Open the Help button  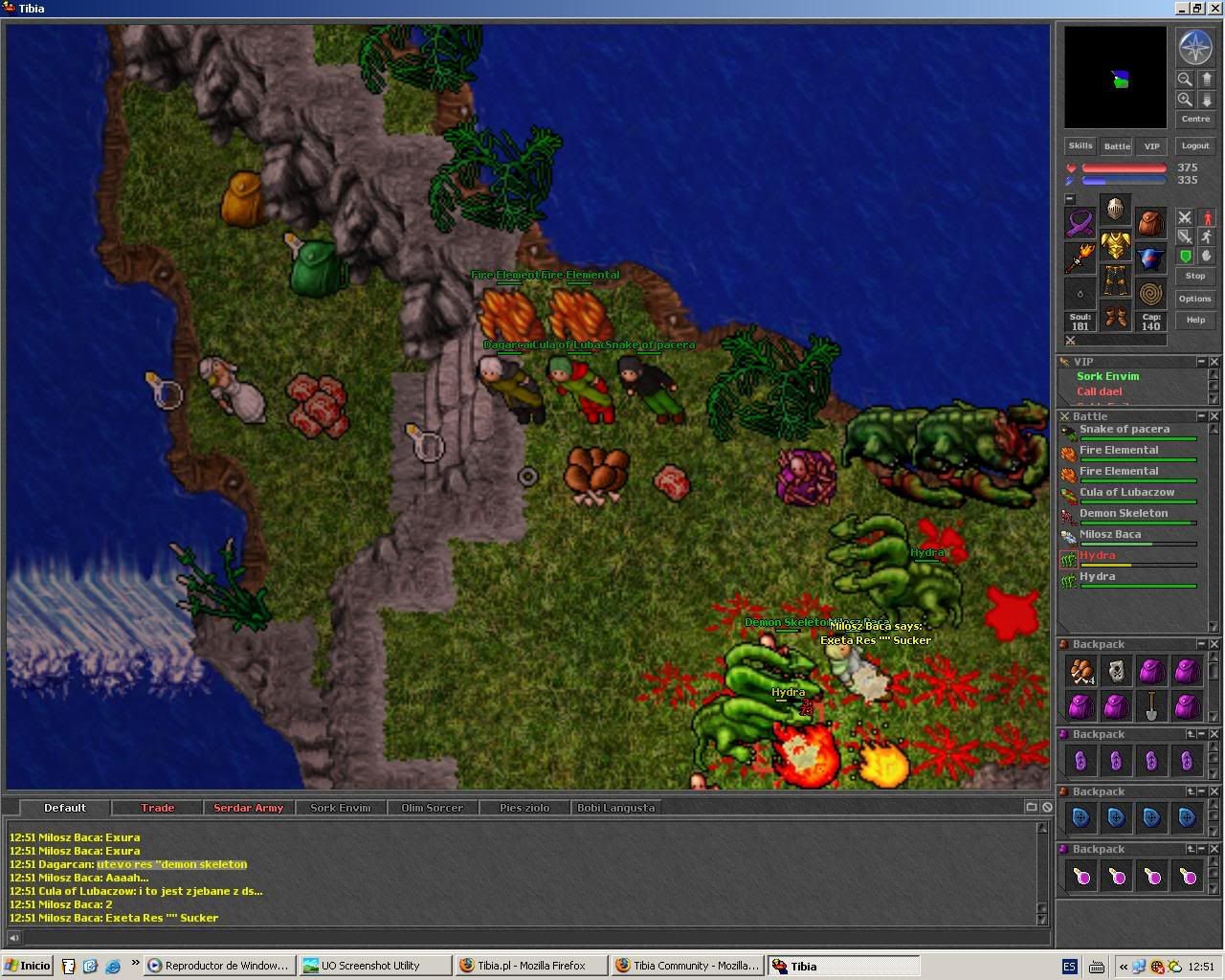1195,320
